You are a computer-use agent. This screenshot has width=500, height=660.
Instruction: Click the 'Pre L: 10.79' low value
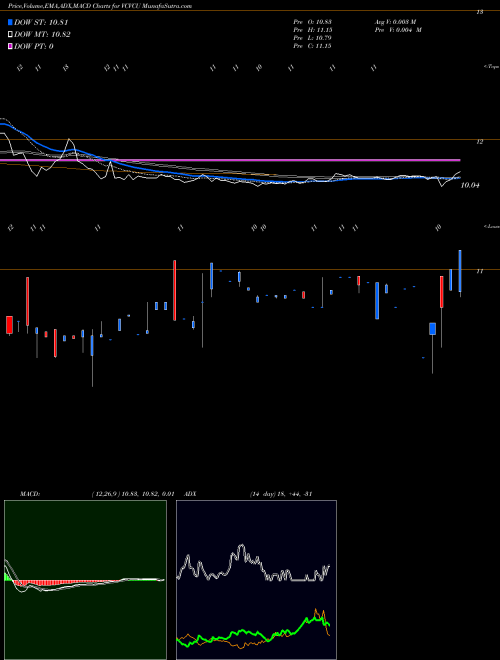pyautogui.click(x=313, y=38)
